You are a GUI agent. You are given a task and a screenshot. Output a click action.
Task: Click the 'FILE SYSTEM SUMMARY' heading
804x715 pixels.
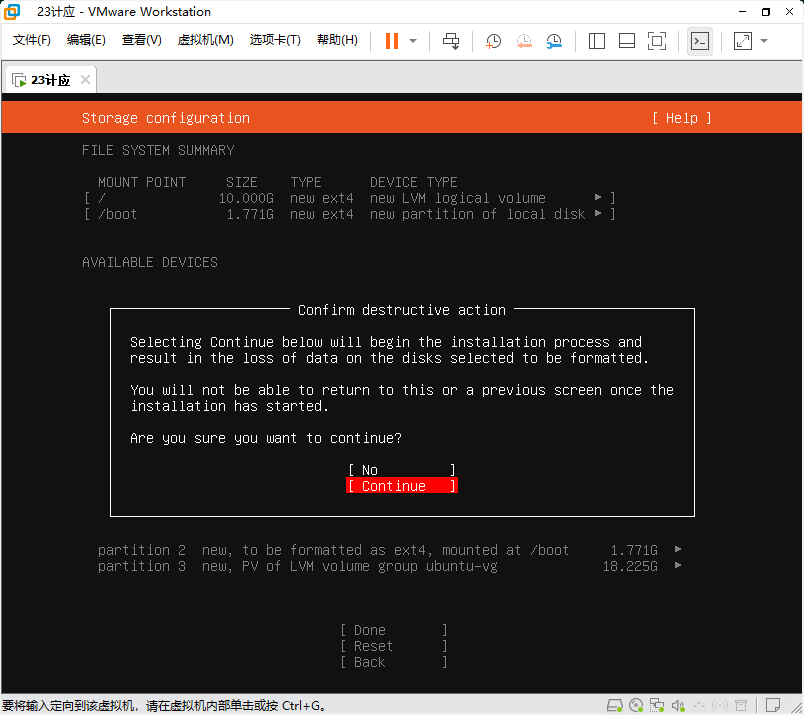click(x=158, y=150)
